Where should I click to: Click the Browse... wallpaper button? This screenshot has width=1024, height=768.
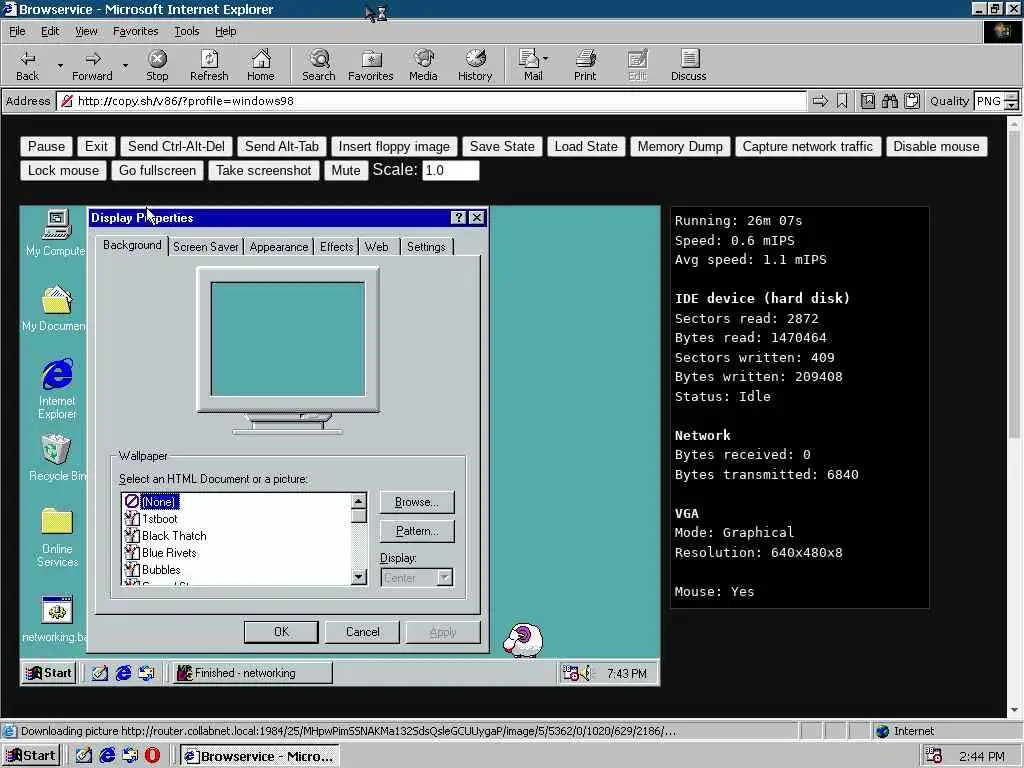pos(417,502)
